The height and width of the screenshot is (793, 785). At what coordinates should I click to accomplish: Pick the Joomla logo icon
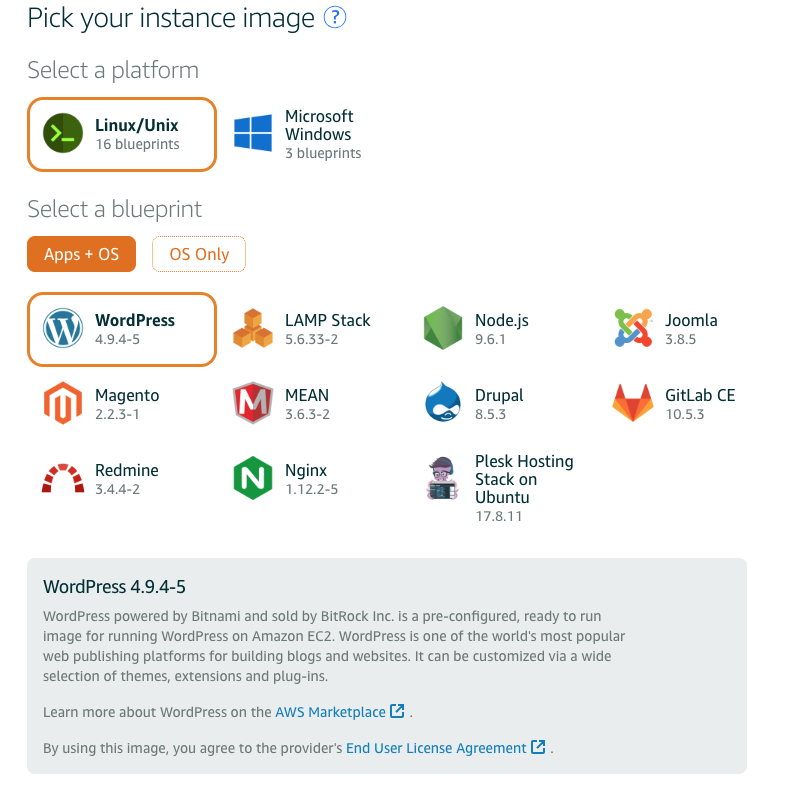tap(633, 329)
